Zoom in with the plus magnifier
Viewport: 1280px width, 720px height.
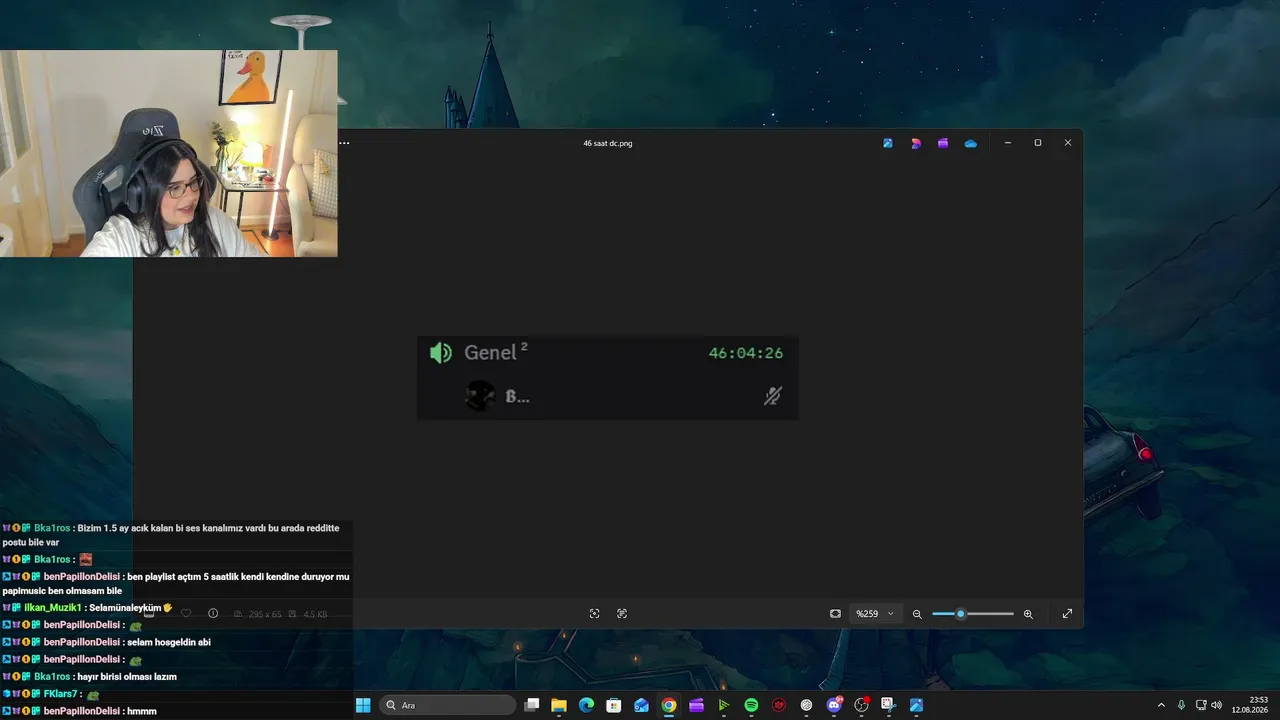point(1028,613)
